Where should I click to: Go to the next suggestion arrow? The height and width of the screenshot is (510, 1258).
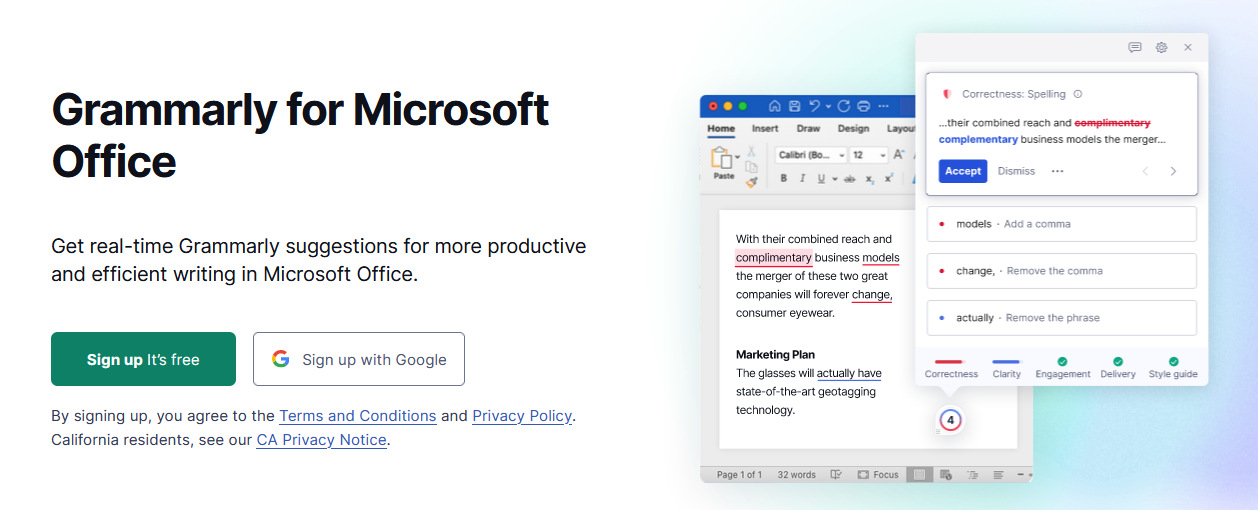(1173, 171)
